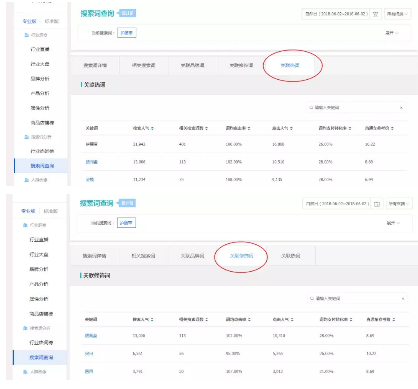Viewport: 418px width, 389px height.
Task: Click the blue keyword link in the lower table's first row
Action: point(91,336)
